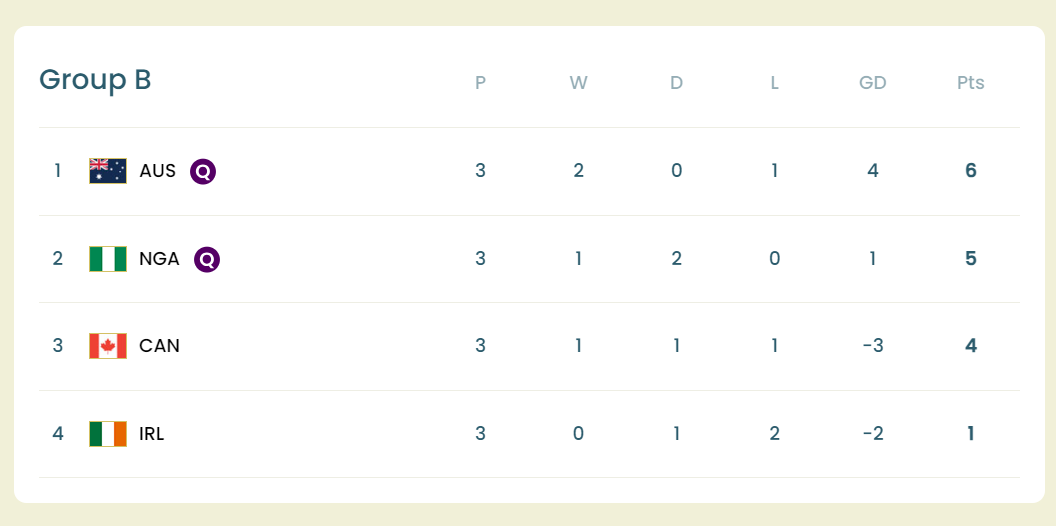The width and height of the screenshot is (1056, 526).
Task: Click the Group B heading
Action: pos(95,80)
